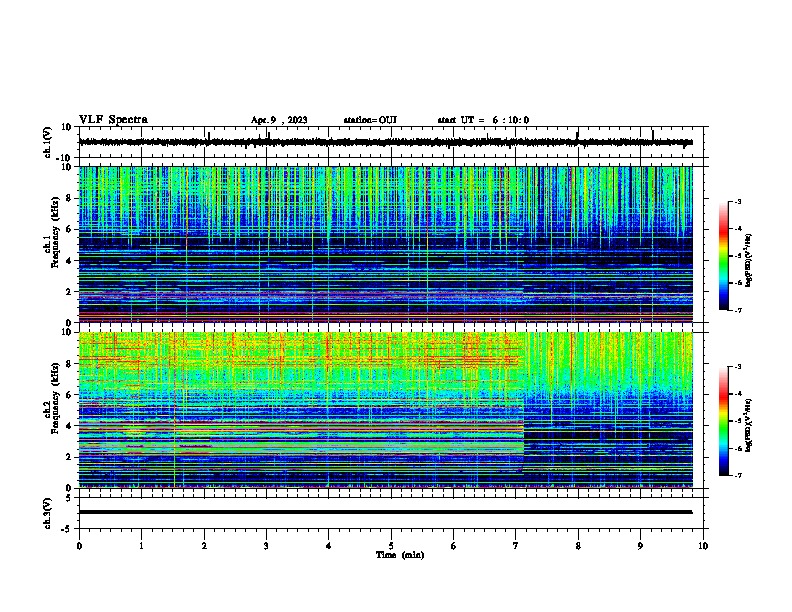Click the "8" kHz tick on ch.1 spectrogram axis
792x612 pixels.
70,198
